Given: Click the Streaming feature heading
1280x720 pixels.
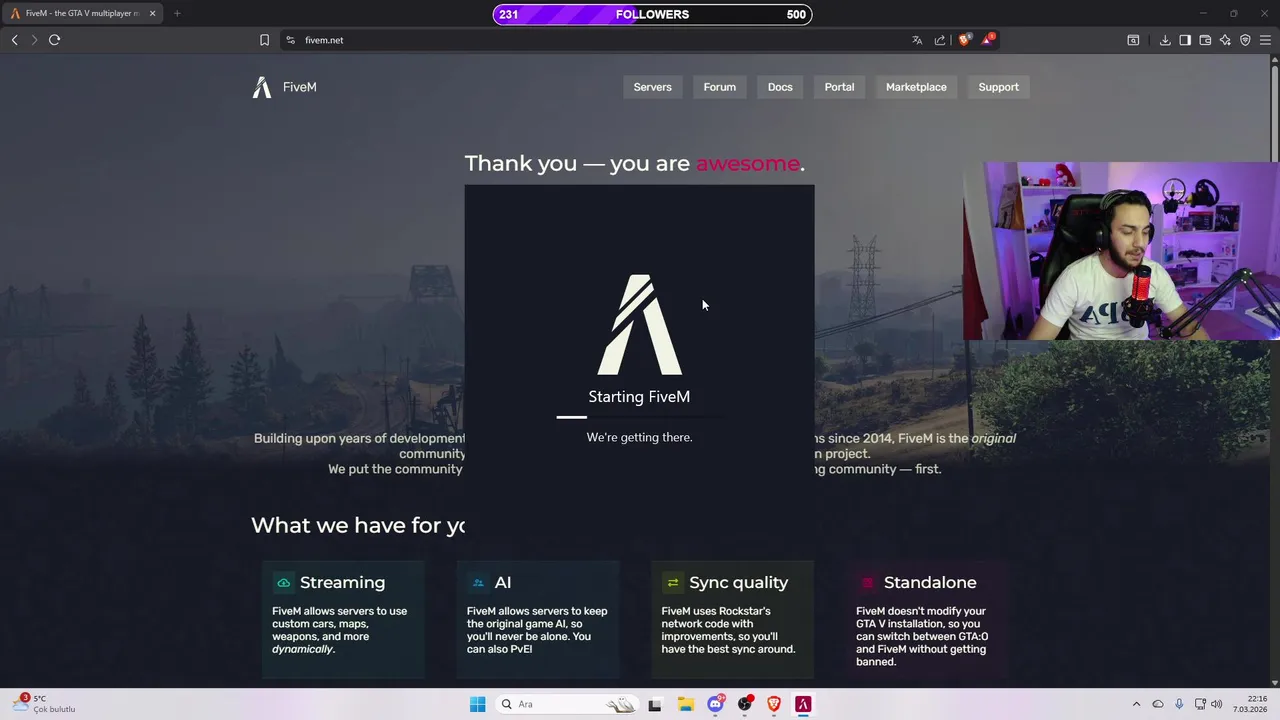Looking at the screenshot, I should pyautogui.click(x=342, y=582).
